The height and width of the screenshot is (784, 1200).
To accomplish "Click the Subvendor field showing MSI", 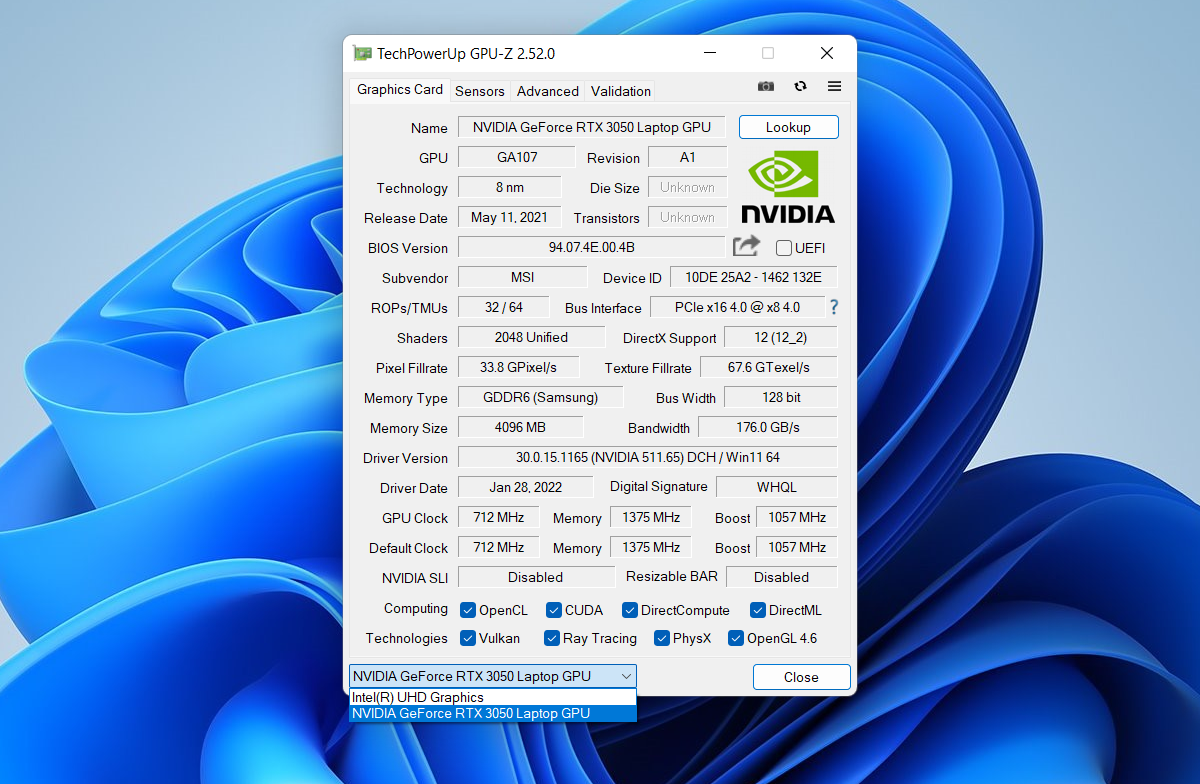I will [x=523, y=277].
